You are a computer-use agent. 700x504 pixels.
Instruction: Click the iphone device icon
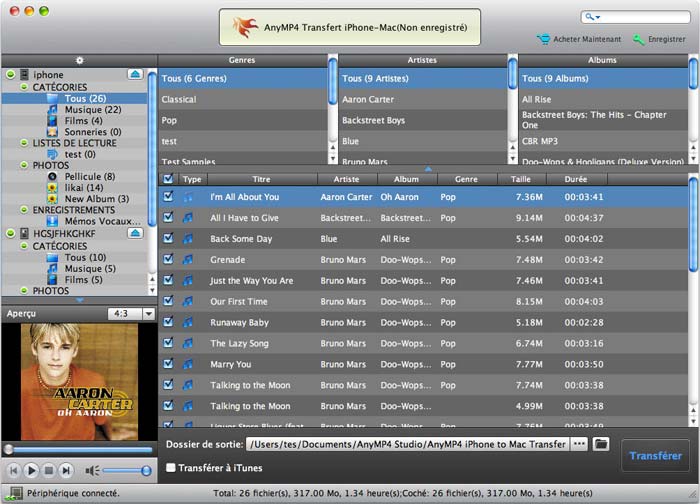coord(25,75)
